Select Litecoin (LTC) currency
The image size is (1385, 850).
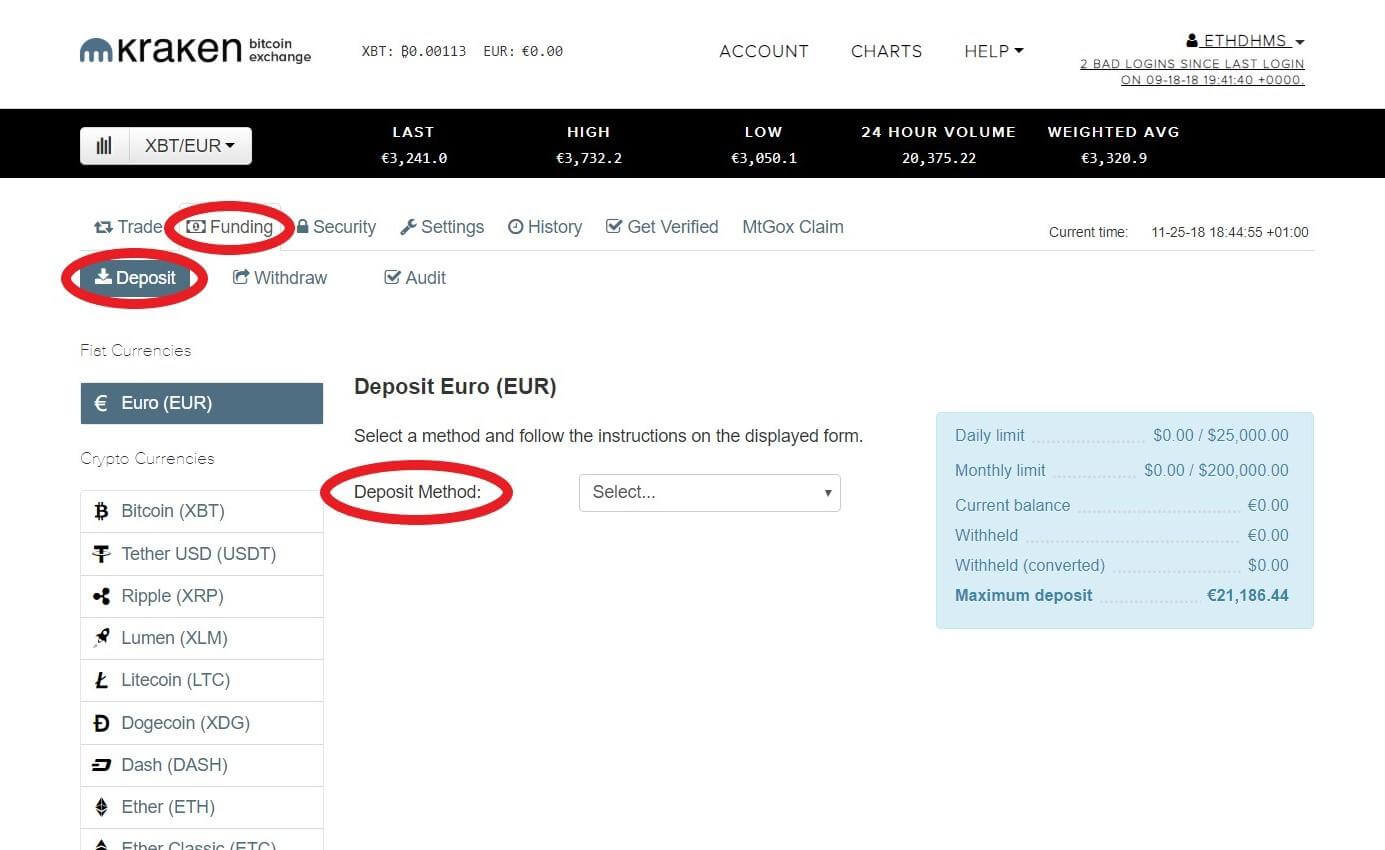click(x=202, y=680)
